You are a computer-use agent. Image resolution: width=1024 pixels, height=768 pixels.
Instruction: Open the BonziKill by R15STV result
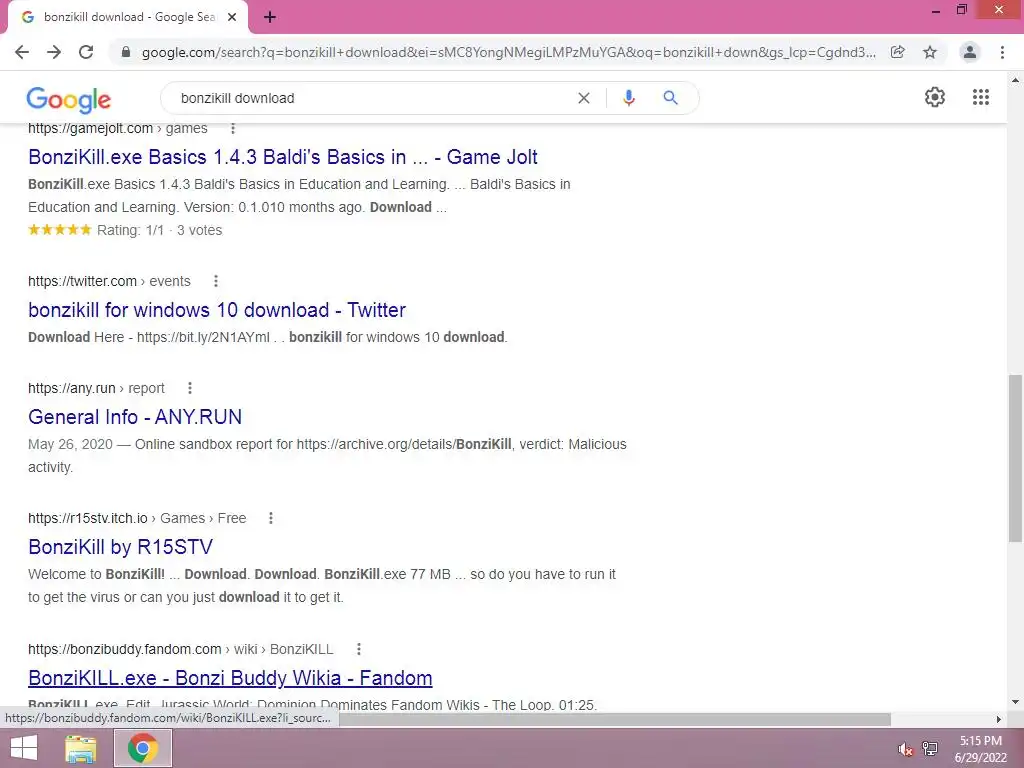[x=121, y=547]
